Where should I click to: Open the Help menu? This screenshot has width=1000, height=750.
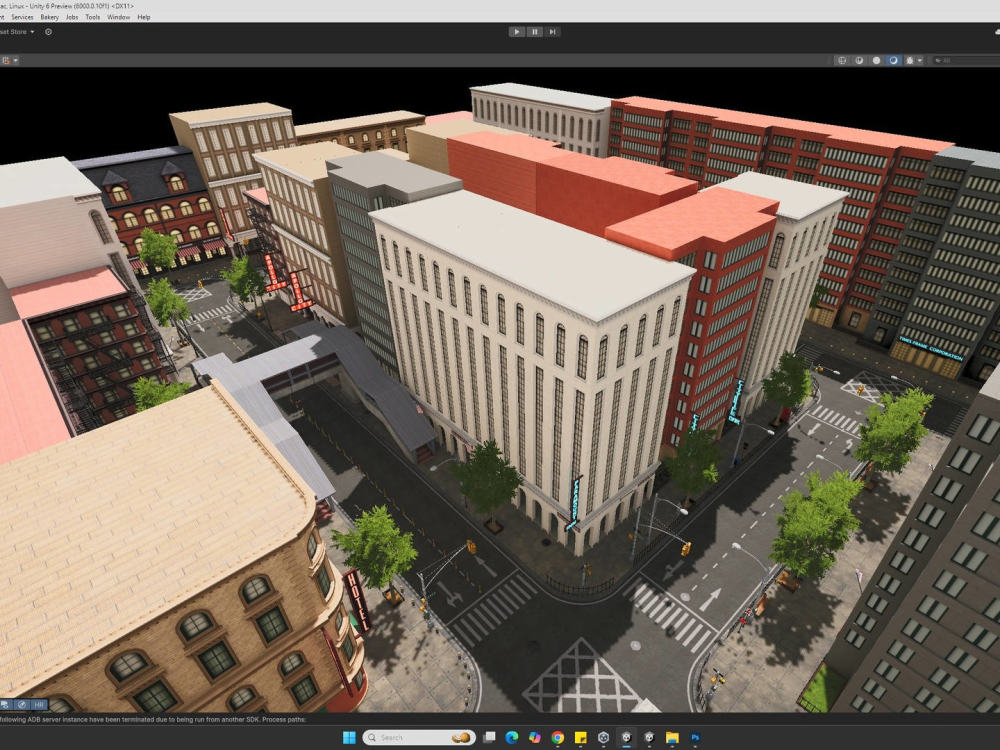click(x=144, y=17)
